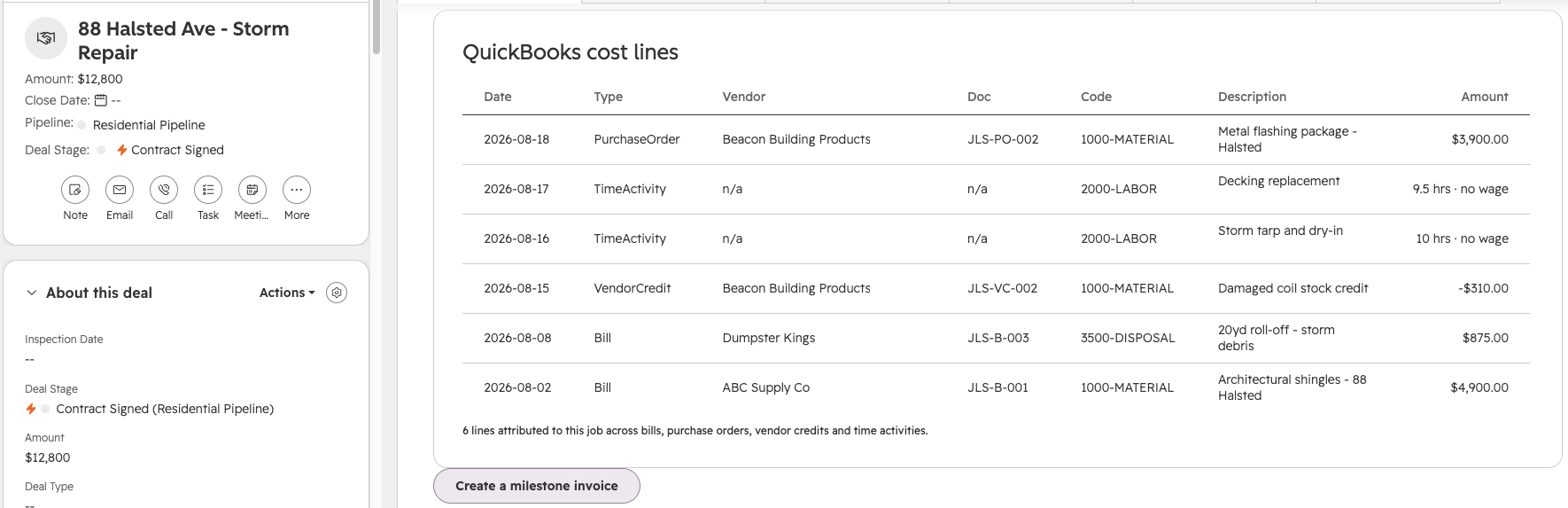This screenshot has width=1568, height=508.
Task: Click the Deal Type empty value
Action: coord(29,505)
